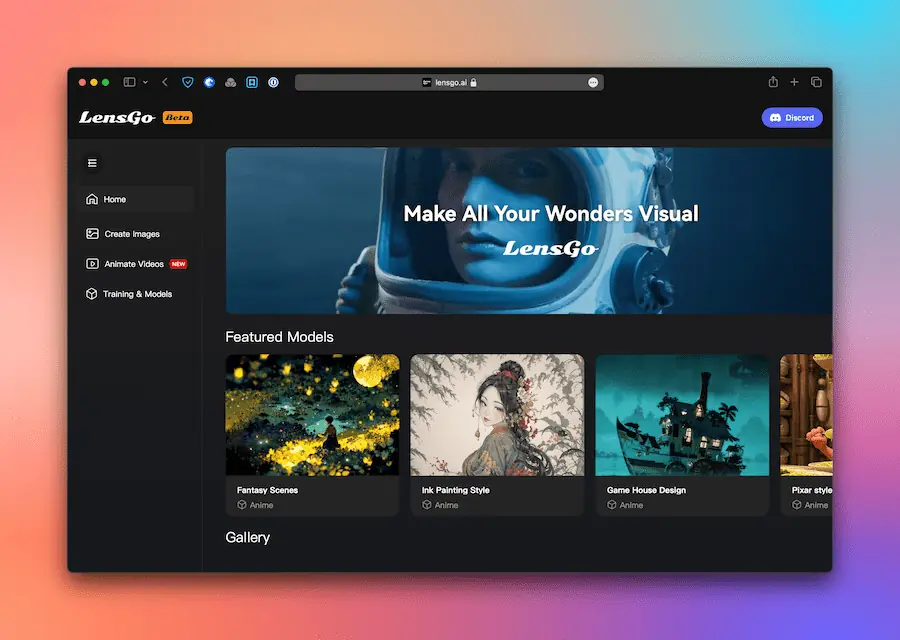Click the Animate Videos play icon

click(x=92, y=264)
